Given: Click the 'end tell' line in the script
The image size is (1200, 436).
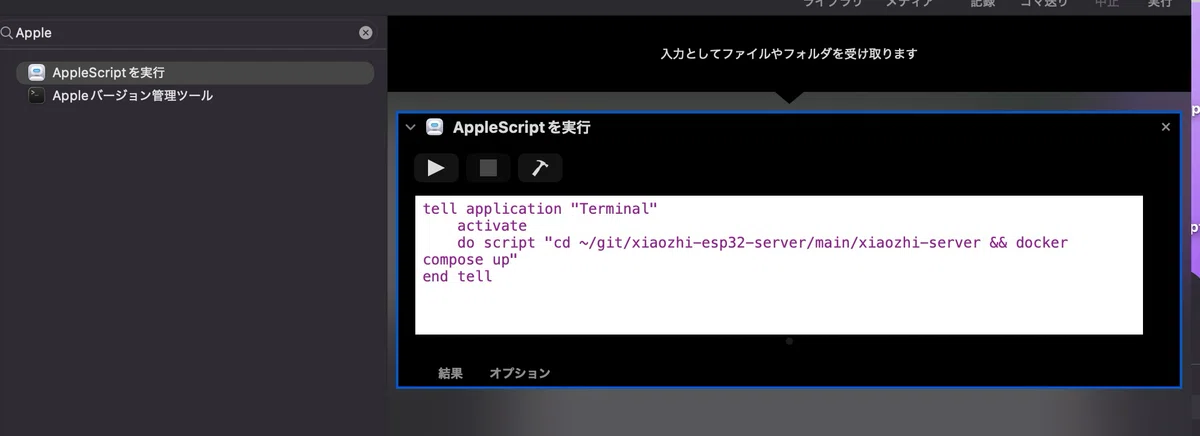Looking at the screenshot, I should click(x=458, y=277).
